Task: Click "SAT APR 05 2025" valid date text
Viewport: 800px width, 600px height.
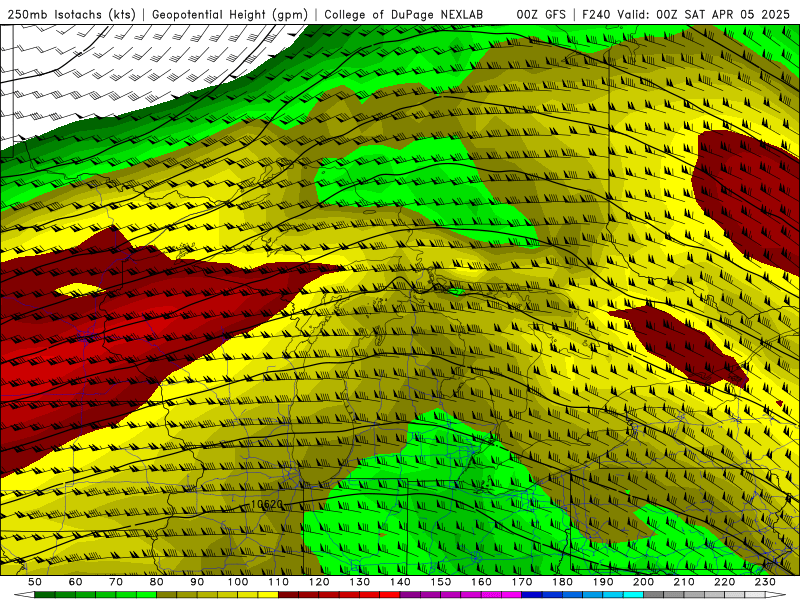Action: (x=737, y=15)
